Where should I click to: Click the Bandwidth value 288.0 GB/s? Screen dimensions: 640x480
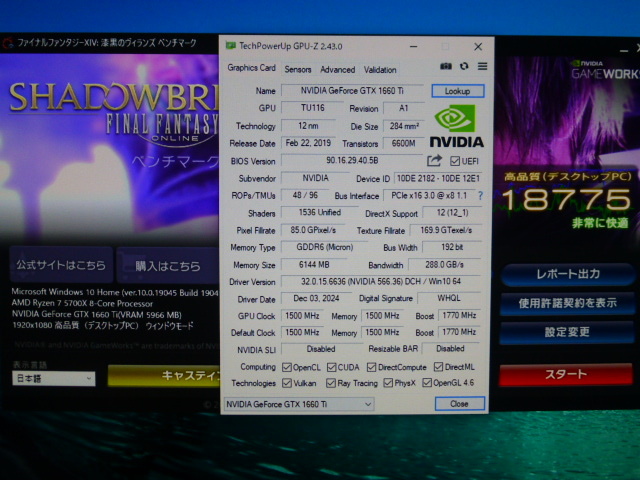(444, 264)
